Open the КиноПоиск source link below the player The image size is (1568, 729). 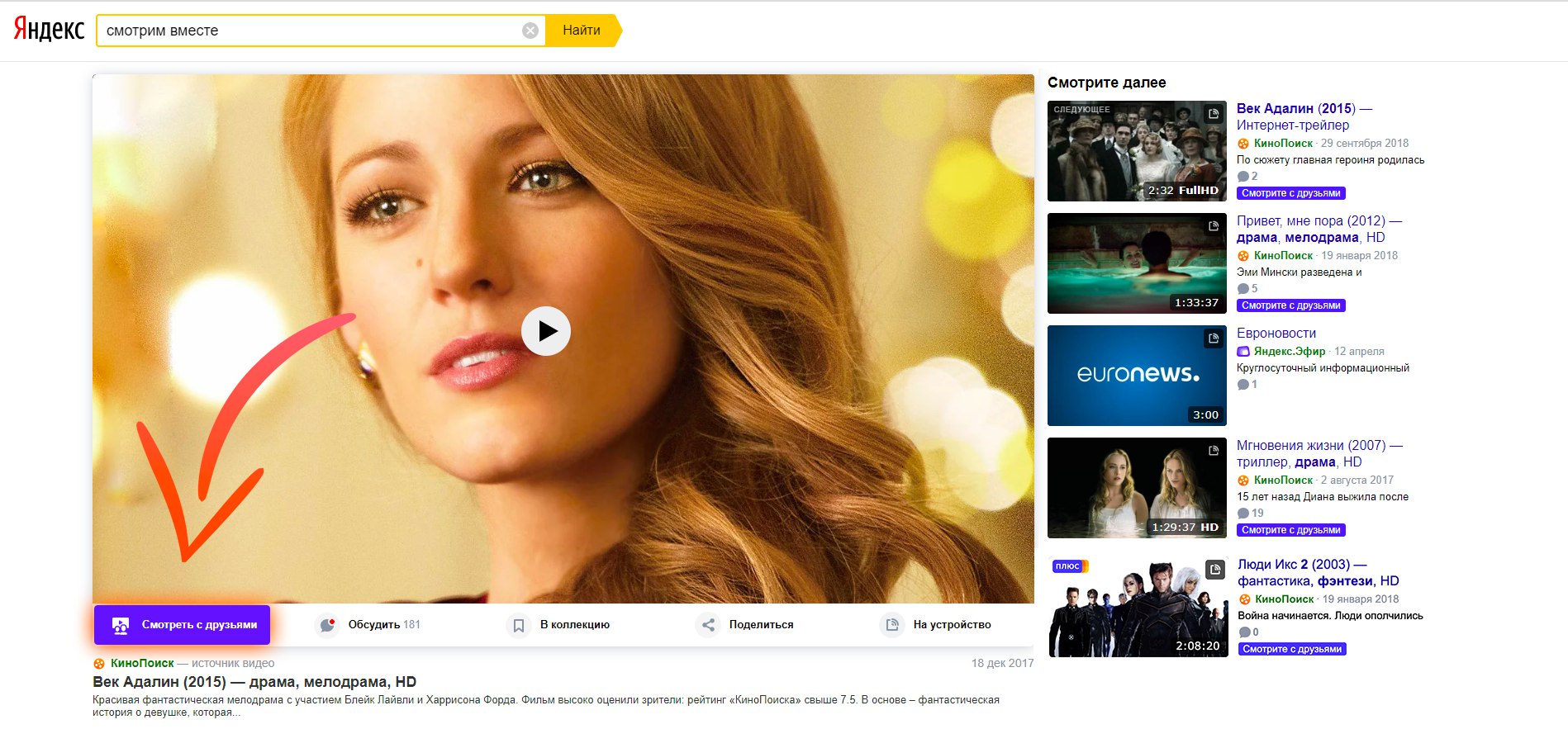(142, 663)
